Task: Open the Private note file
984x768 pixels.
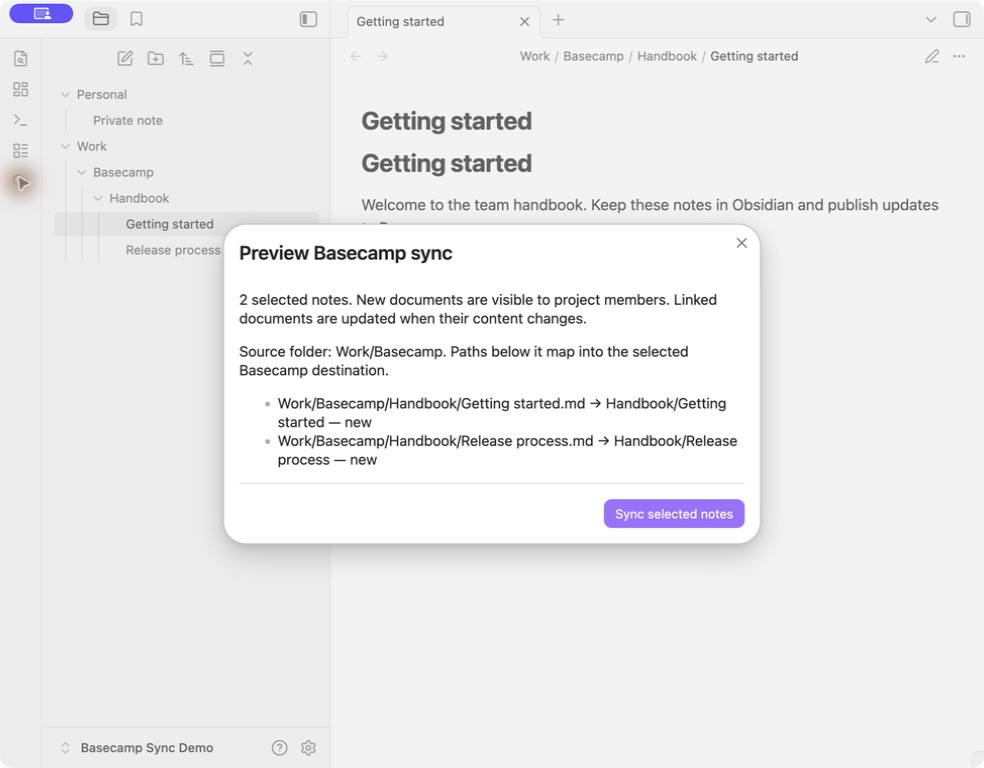Action: (128, 120)
